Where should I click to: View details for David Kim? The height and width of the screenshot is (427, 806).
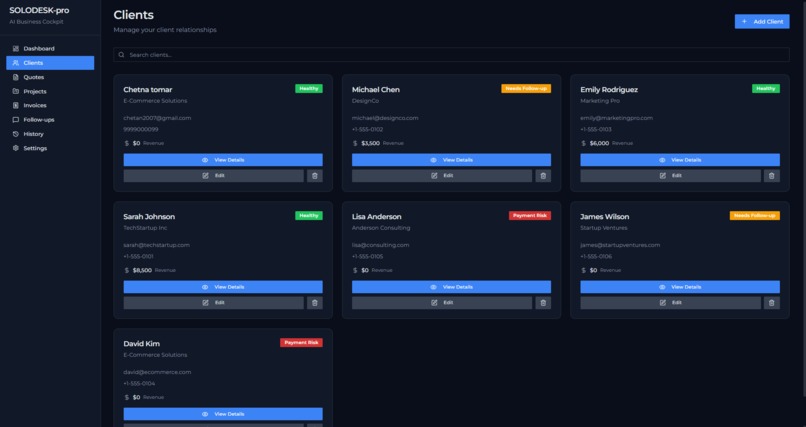[x=223, y=414]
